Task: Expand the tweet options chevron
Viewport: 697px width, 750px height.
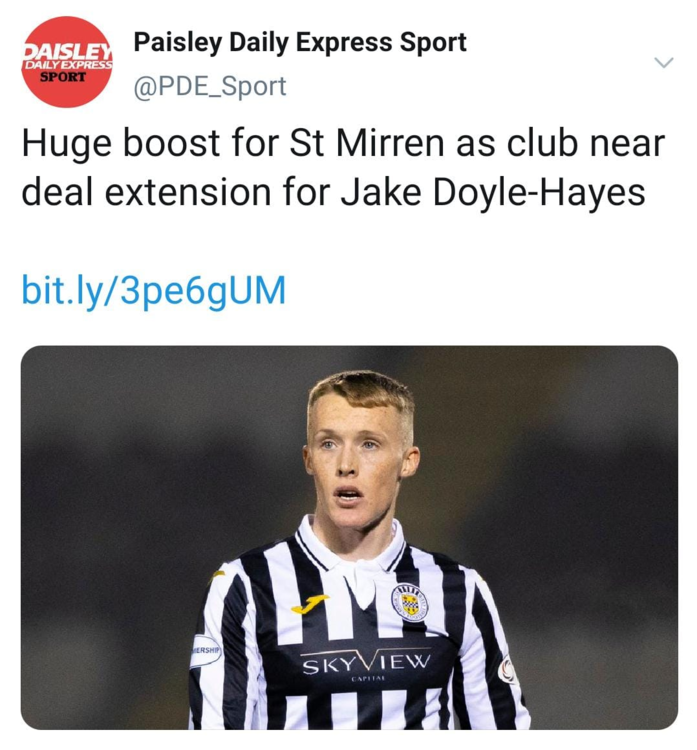Action: point(664,63)
